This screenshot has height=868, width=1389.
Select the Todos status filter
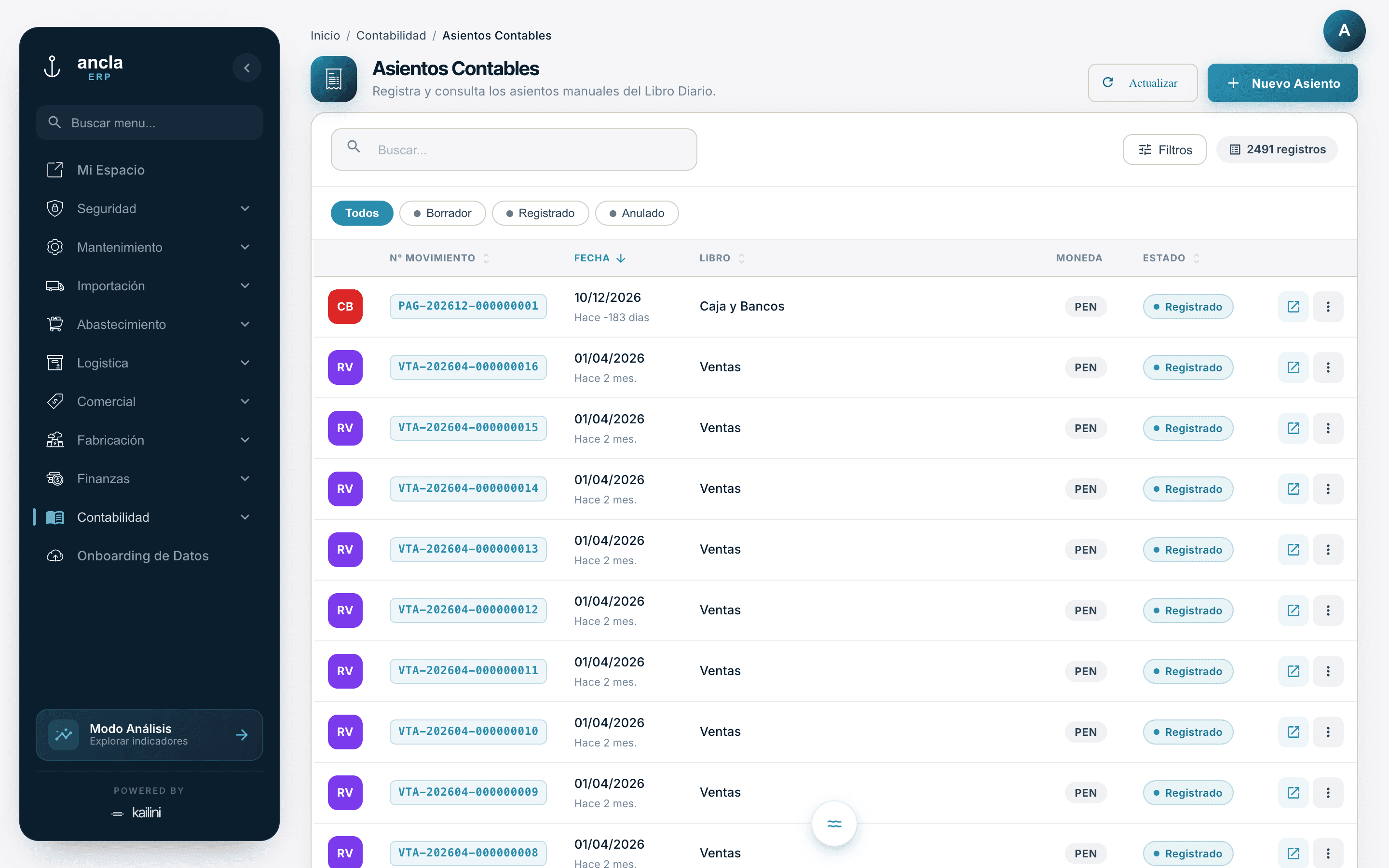pos(362,213)
